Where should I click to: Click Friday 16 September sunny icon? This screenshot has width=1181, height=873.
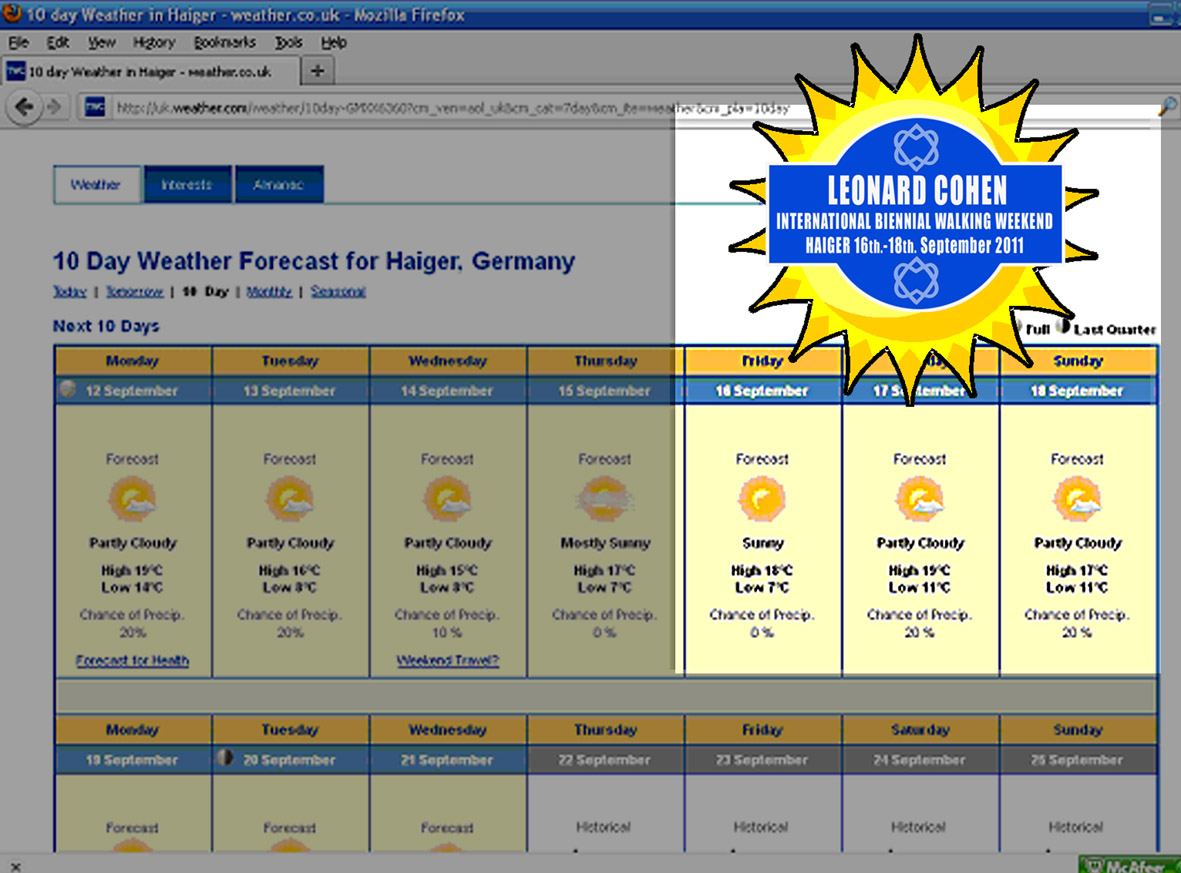coord(761,499)
